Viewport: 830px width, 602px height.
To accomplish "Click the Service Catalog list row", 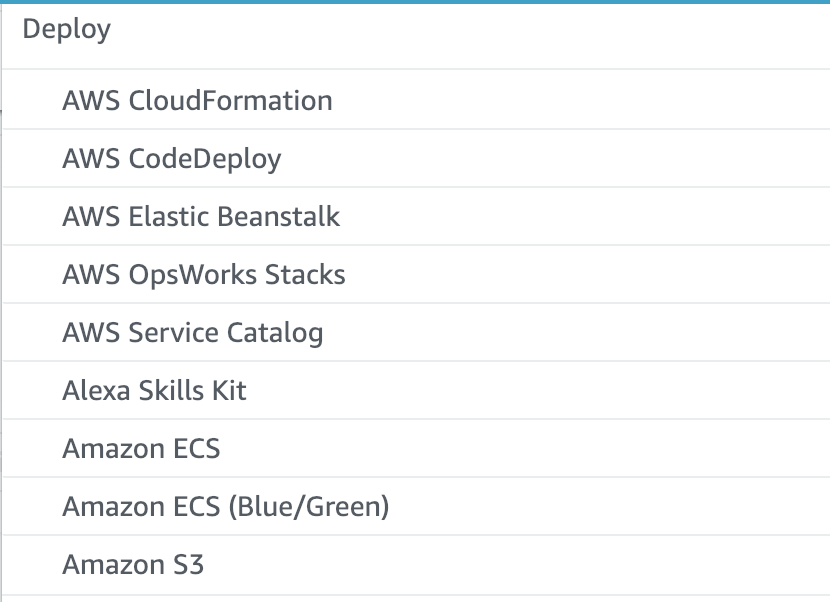I will tap(193, 332).
